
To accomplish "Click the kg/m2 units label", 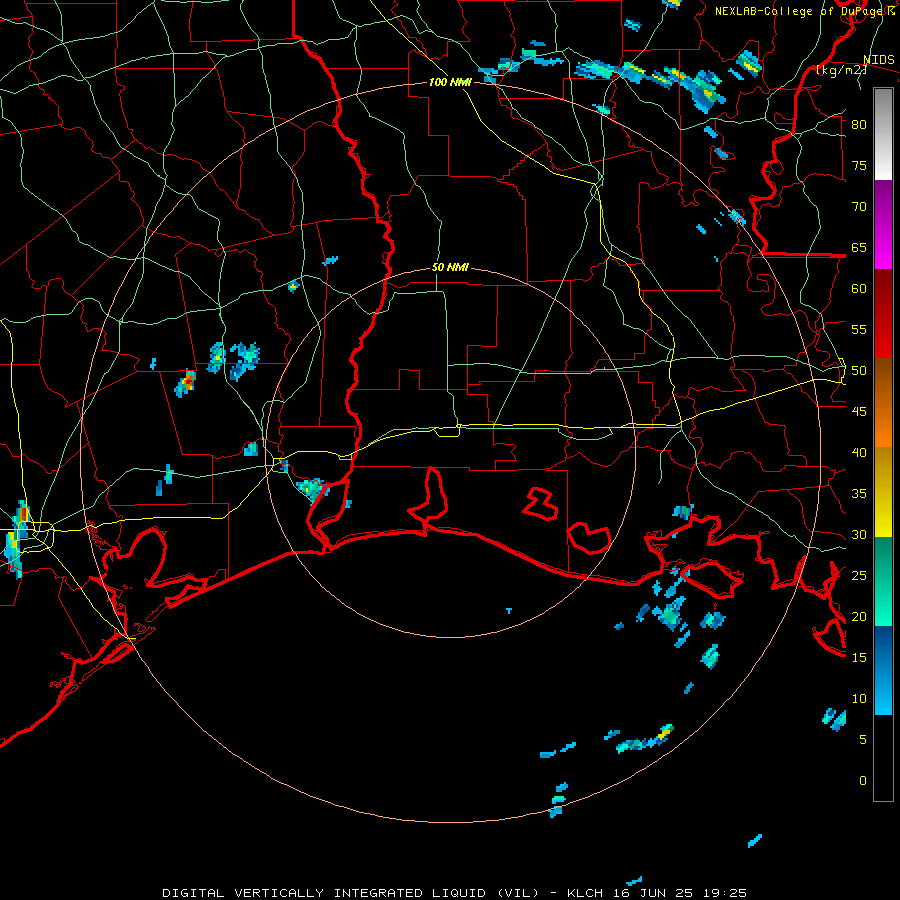I will pos(840,70).
